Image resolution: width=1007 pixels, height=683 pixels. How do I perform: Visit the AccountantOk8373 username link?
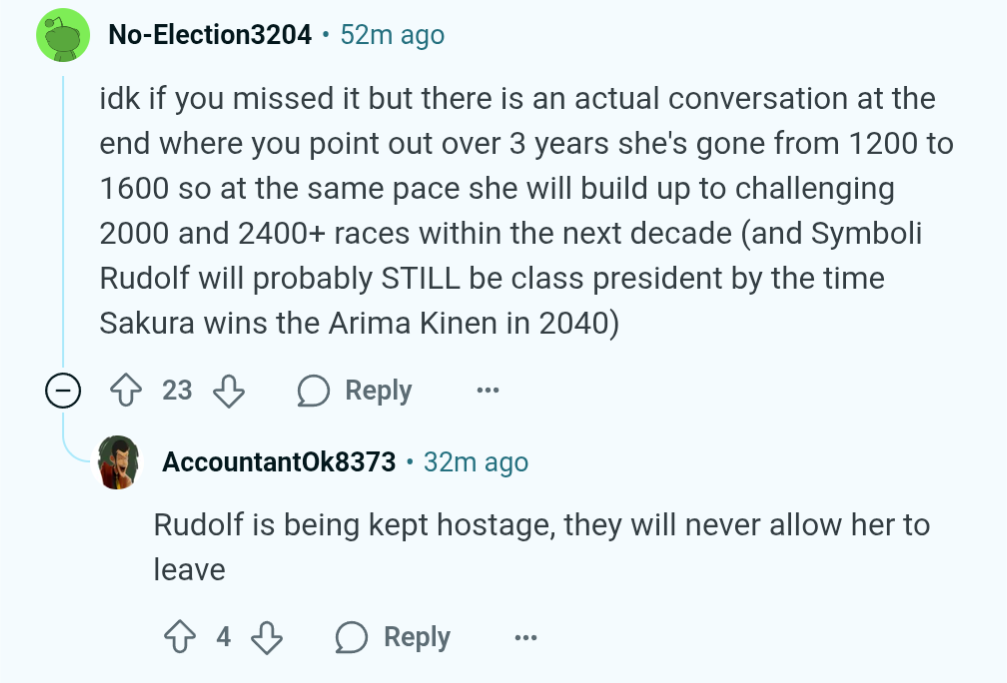coord(279,462)
